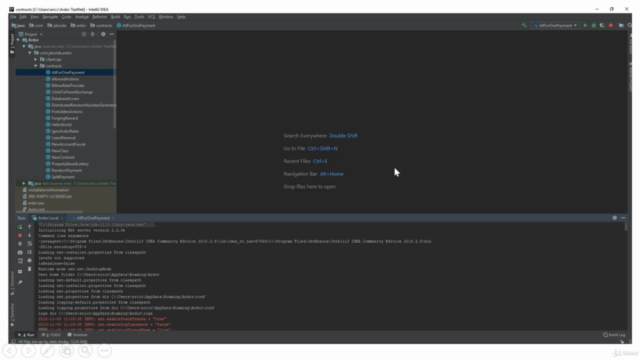Expand the java test sources root node
This screenshot has width=640, height=360.
[24, 184]
